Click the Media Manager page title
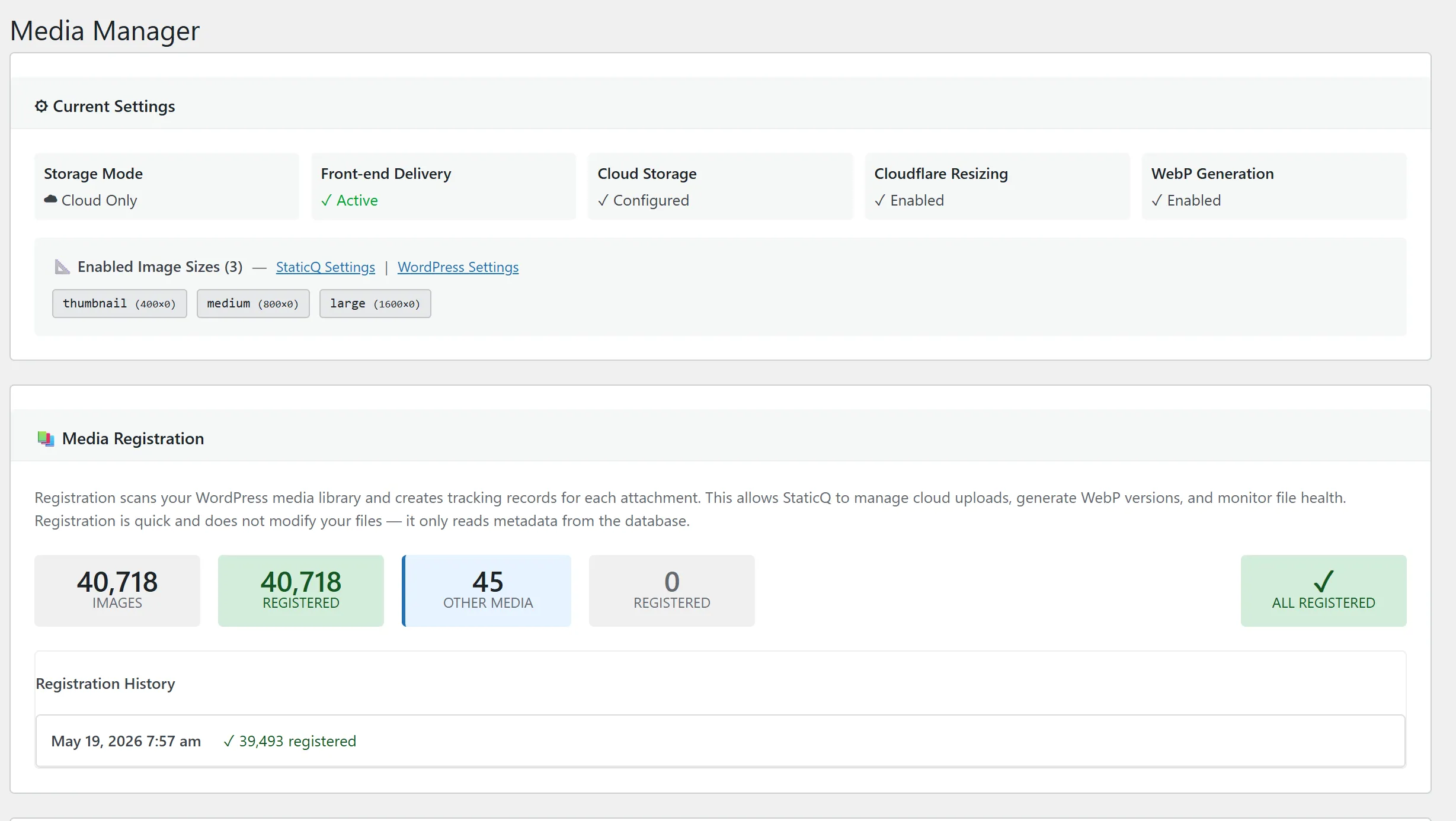Screen dimensions: 1456x821 pos(105,31)
